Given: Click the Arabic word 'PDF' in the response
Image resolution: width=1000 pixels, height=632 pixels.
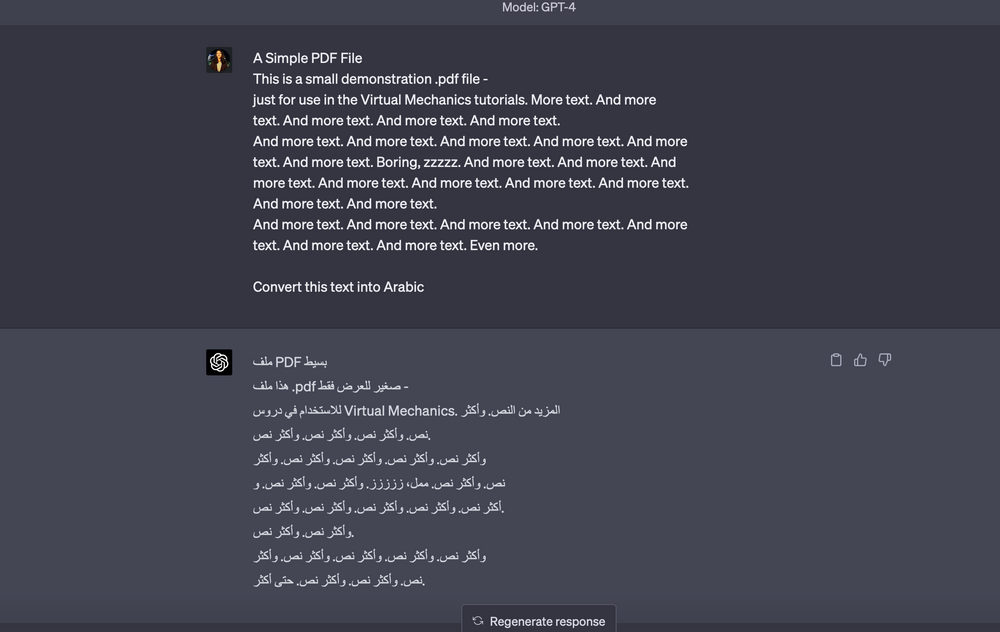Looking at the screenshot, I should [290, 361].
